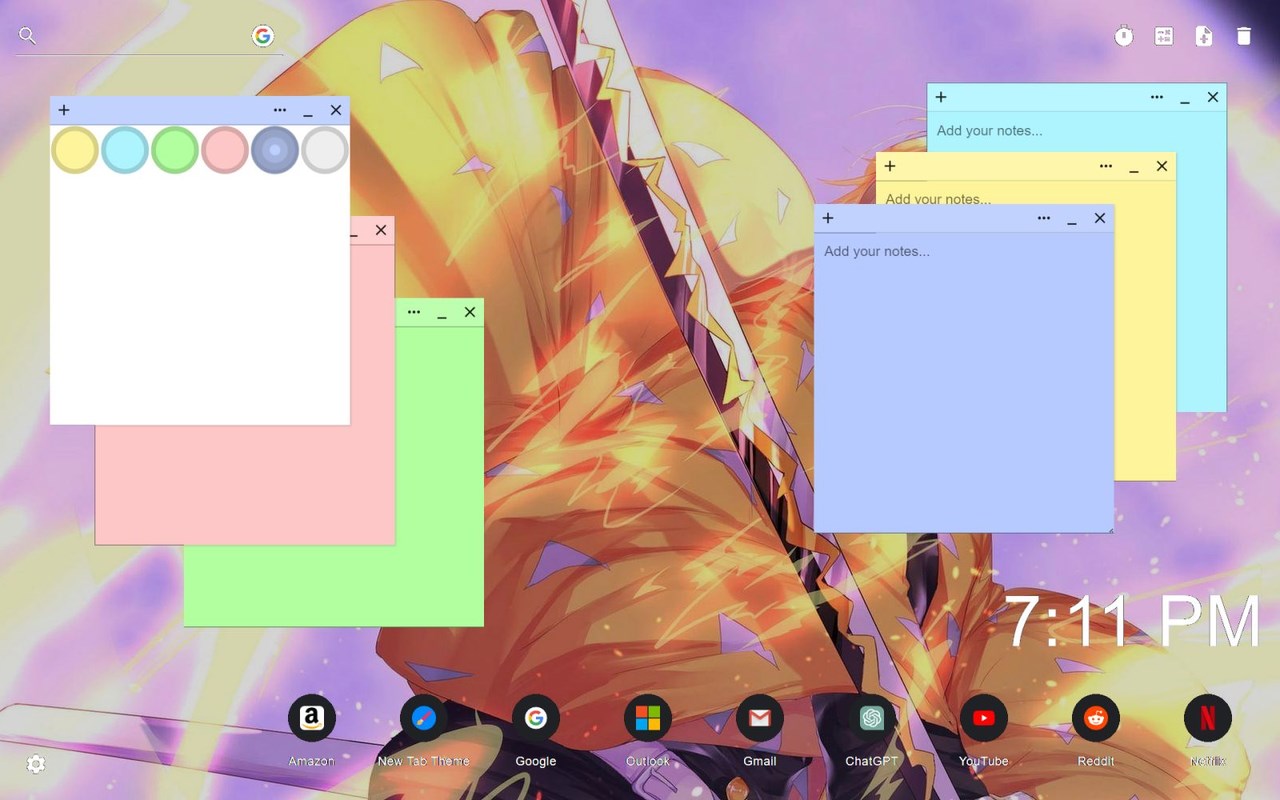Minimize the cyan note
The height and width of the screenshot is (800, 1280).
(x=1185, y=99)
